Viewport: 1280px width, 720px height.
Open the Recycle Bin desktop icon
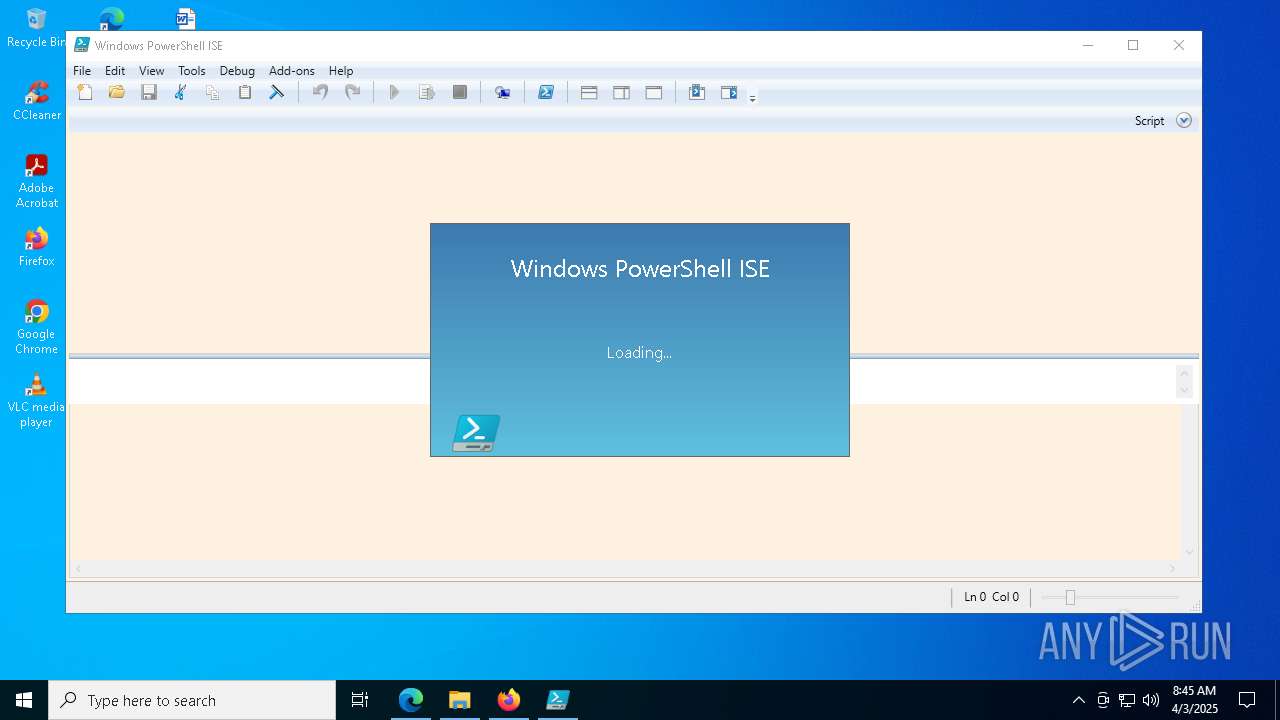(x=36, y=28)
